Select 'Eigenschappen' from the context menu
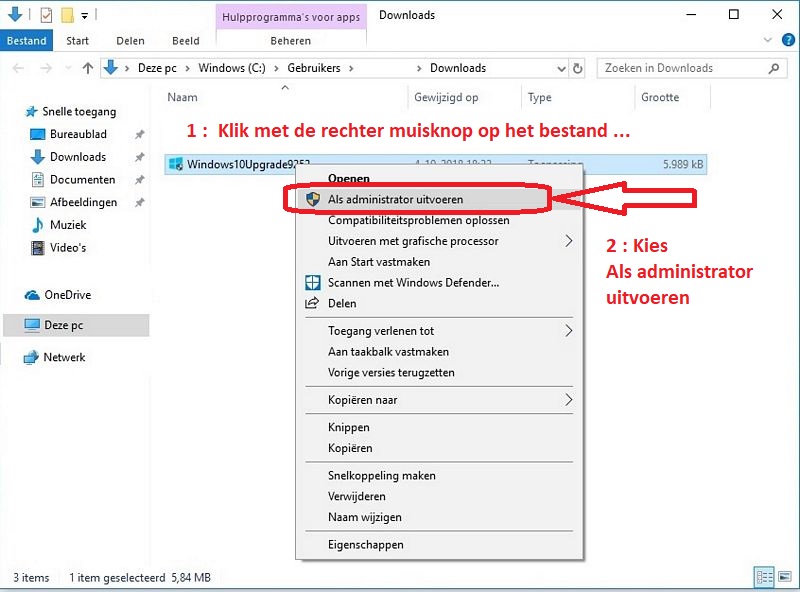Image resolution: width=800 pixels, height=592 pixels. (365, 545)
